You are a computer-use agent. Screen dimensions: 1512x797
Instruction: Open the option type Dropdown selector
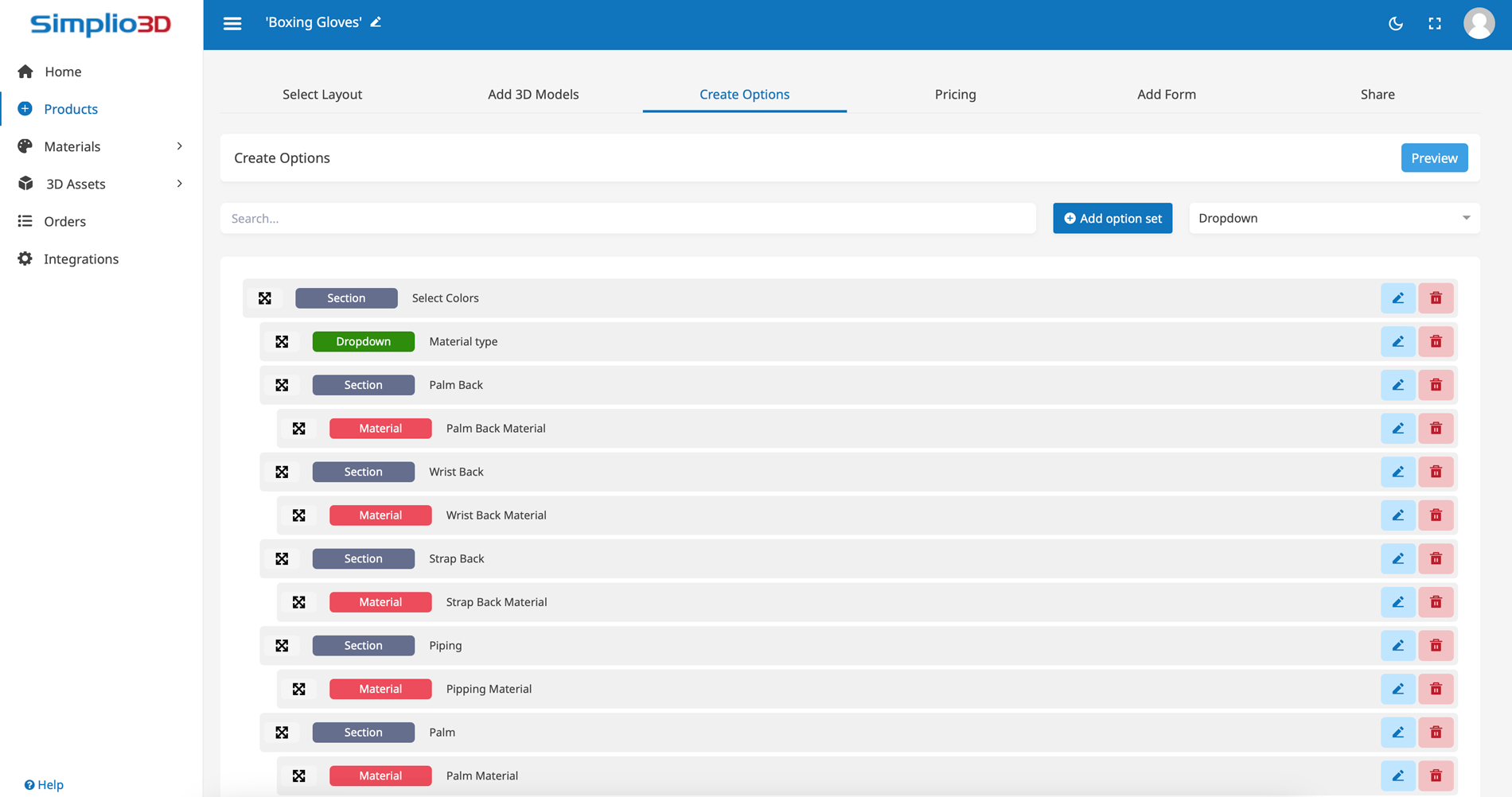[x=1334, y=218]
